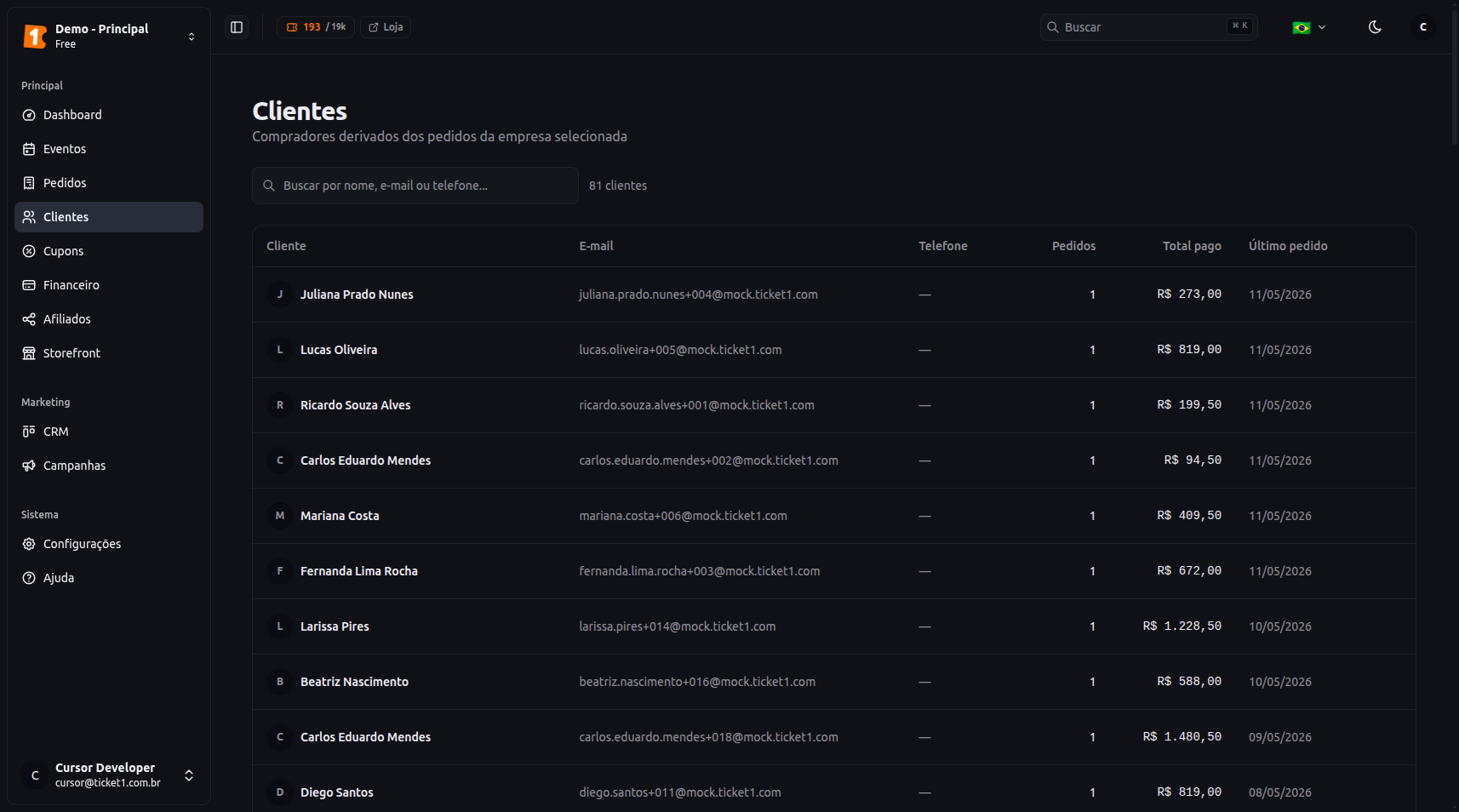Open Financeiro section
This screenshot has height=812, width=1459.
(x=109, y=285)
